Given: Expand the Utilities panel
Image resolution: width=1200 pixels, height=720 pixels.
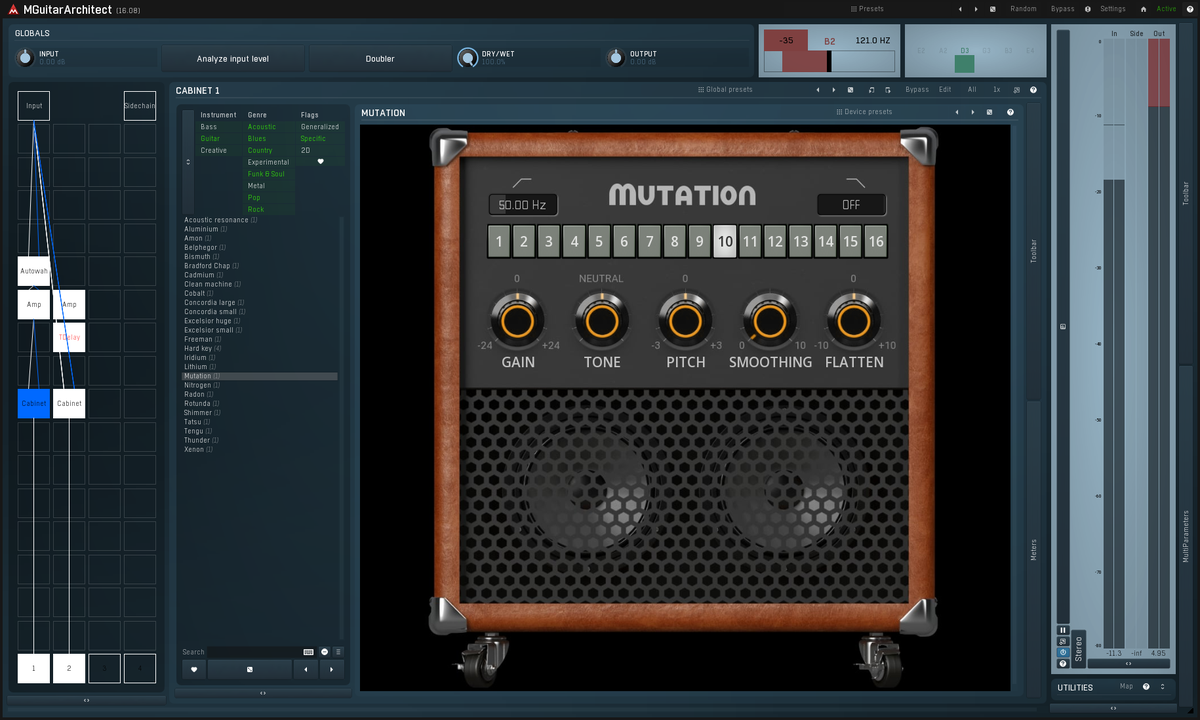Looking at the screenshot, I should point(1162,687).
